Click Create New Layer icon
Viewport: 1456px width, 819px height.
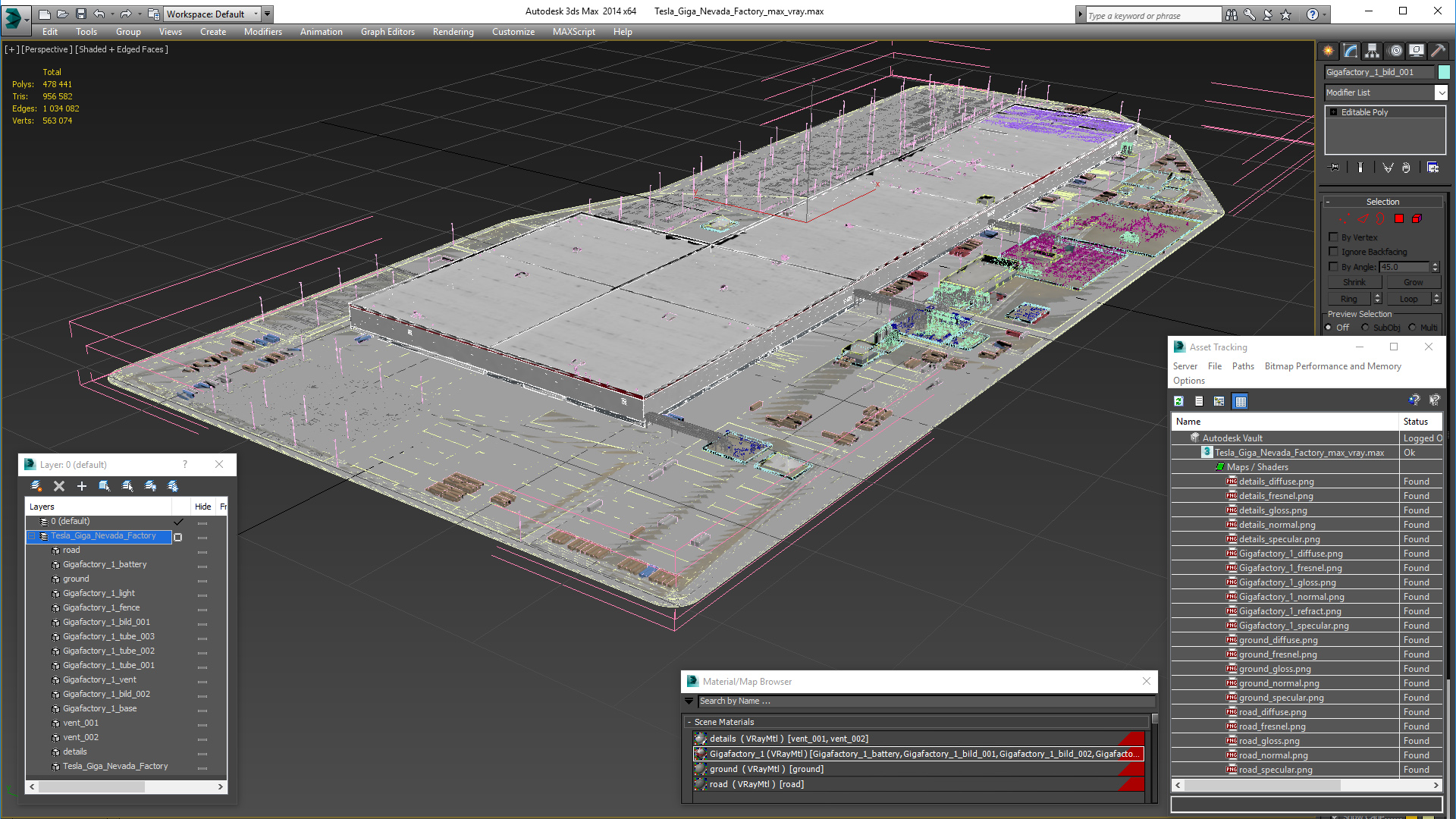(36, 486)
